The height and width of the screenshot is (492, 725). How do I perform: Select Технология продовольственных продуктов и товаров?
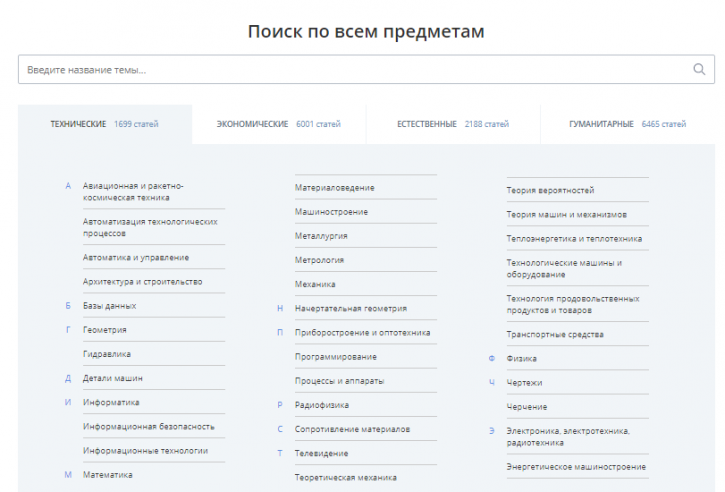(x=573, y=304)
